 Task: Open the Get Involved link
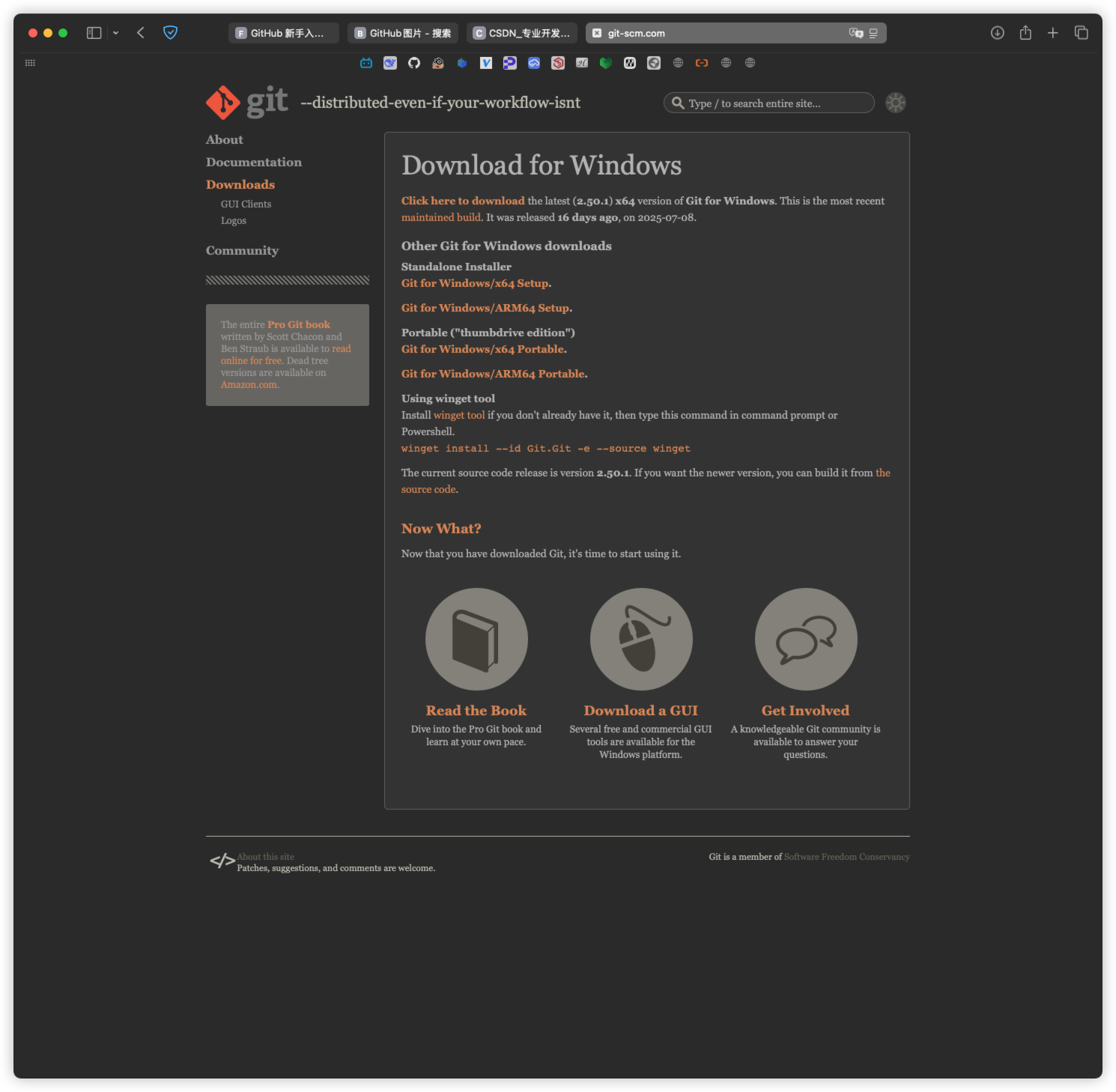806,711
